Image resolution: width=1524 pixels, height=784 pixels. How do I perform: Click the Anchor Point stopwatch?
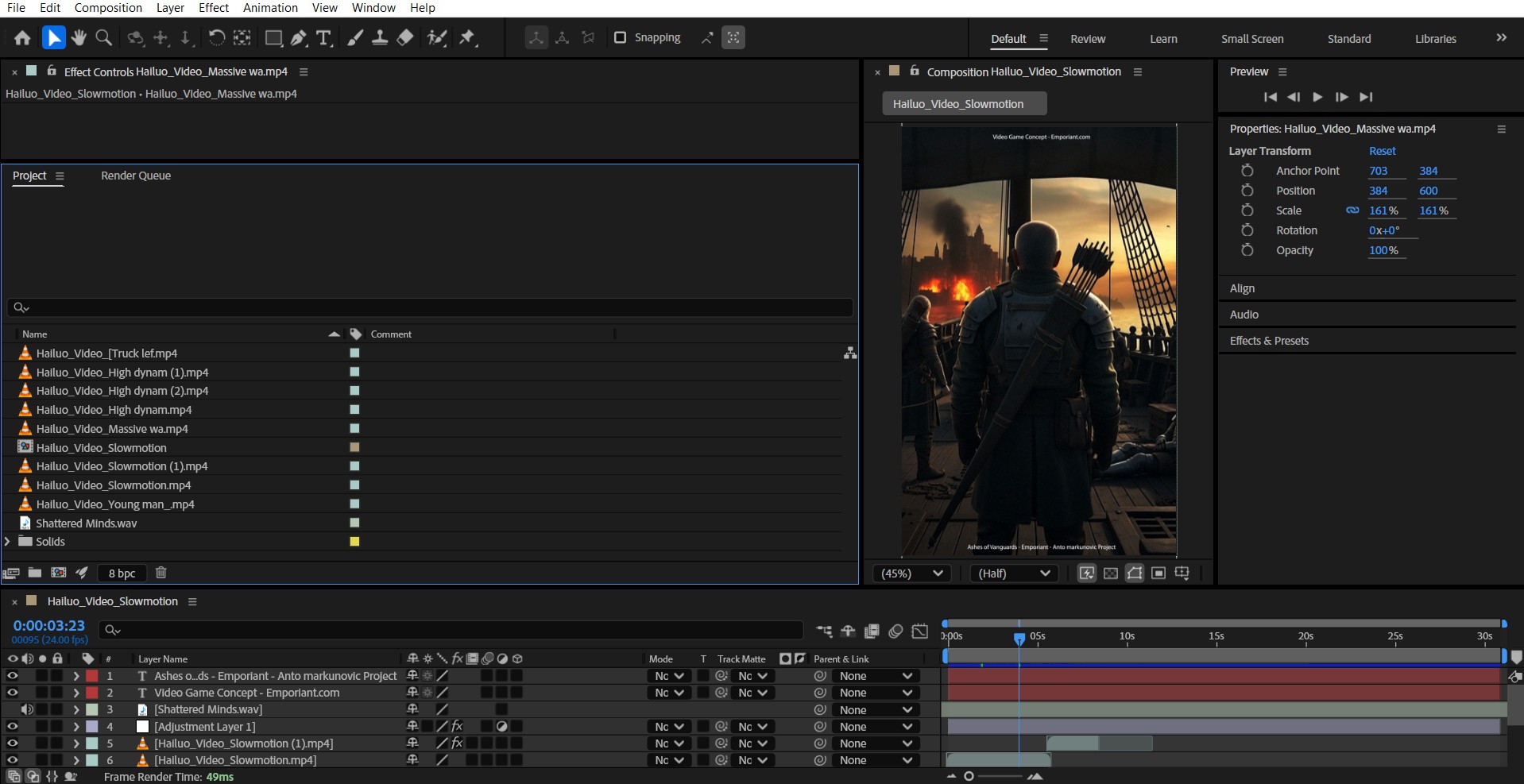click(1247, 171)
